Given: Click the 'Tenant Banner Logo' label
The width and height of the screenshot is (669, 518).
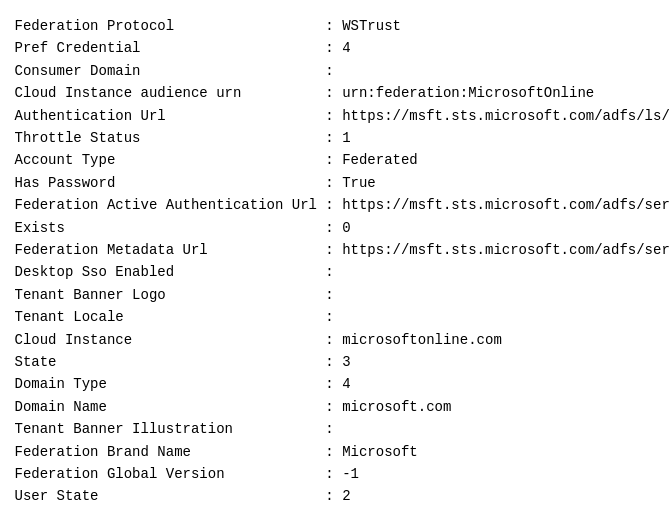Looking at the screenshot, I should tap(90, 295).
